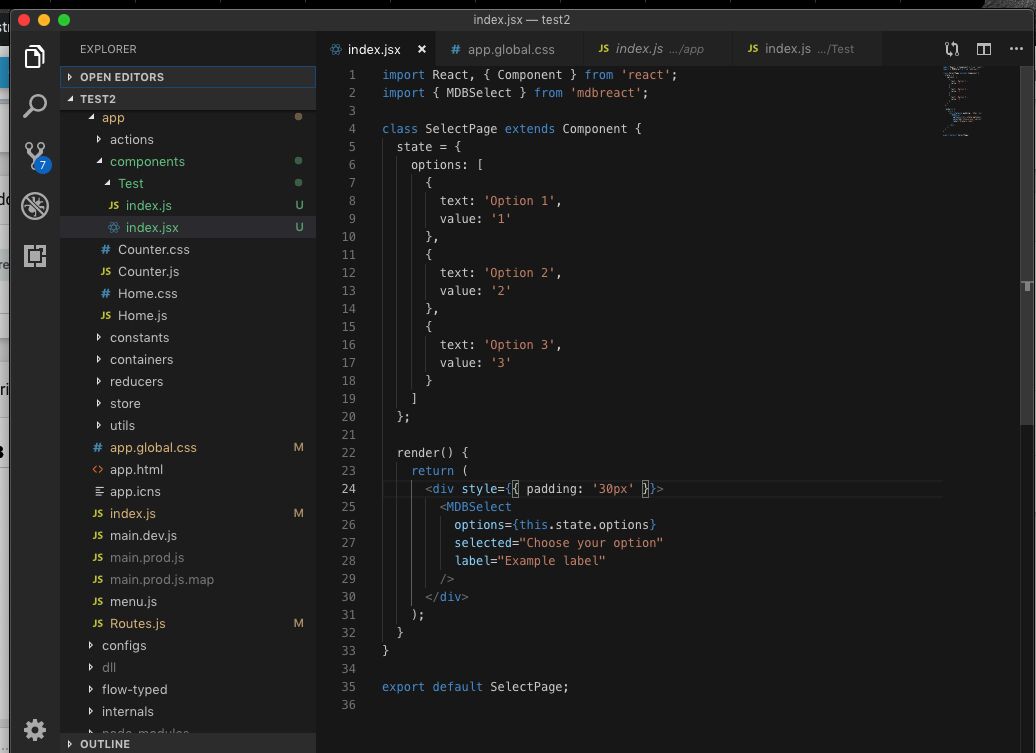Expand the actions folder
Viewport: 1036px width, 753px height.
(188, 139)
